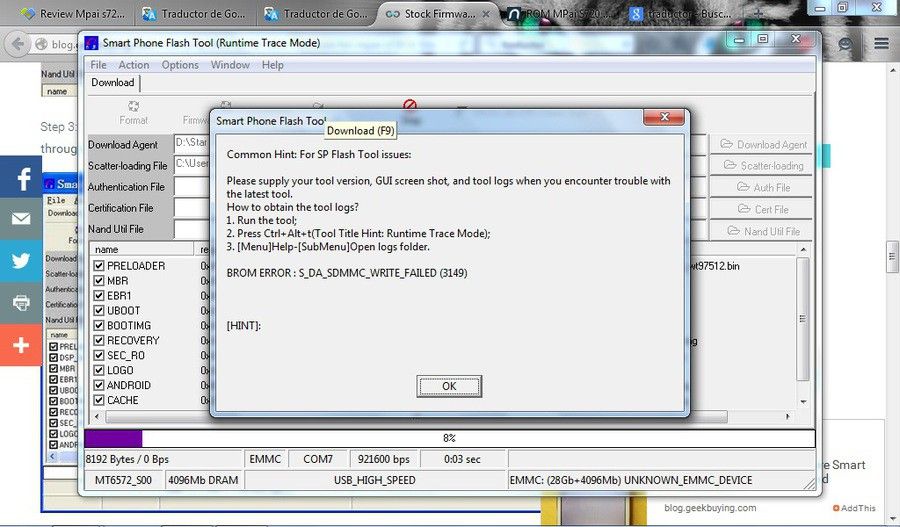Viewport: 900px width, 527px height.
Task: Share page via email sidebar icon
Action: click(21, 219)
